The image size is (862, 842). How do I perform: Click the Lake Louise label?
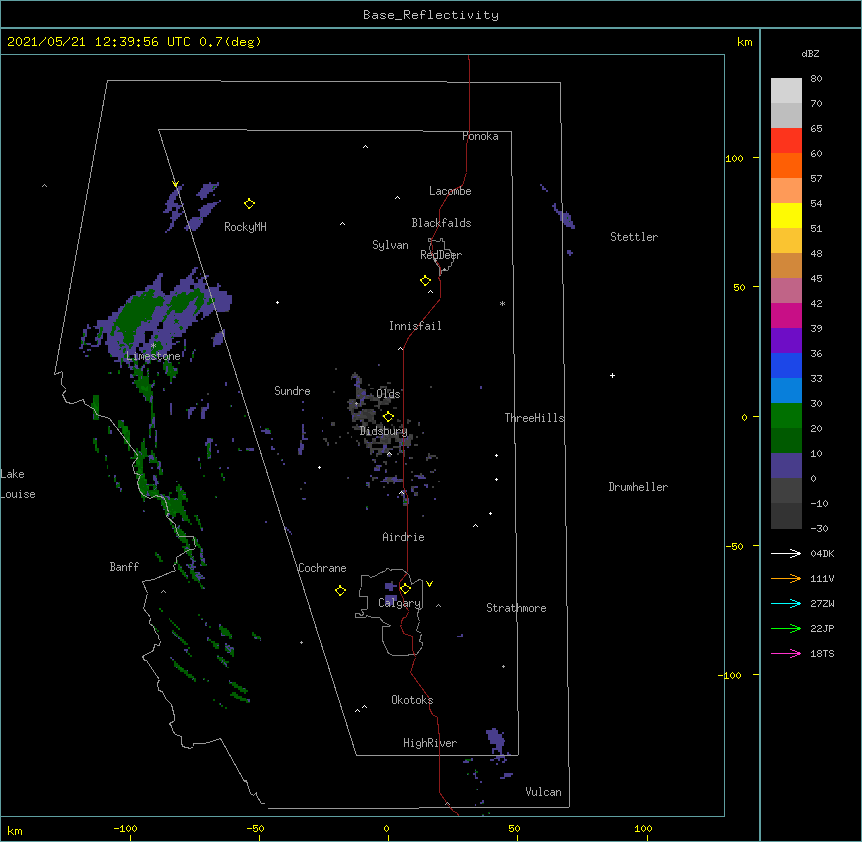point(18,484)
